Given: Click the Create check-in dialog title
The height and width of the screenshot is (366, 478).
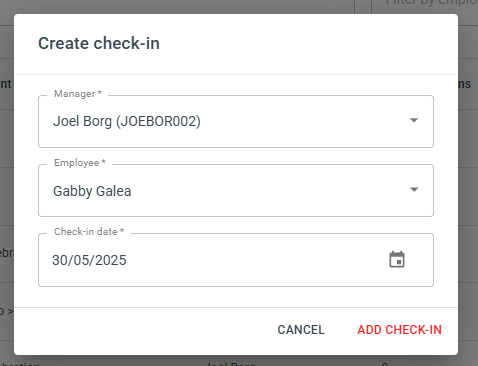Looking at the screenshot, I should pyautogui.click(x=99, y=44).
